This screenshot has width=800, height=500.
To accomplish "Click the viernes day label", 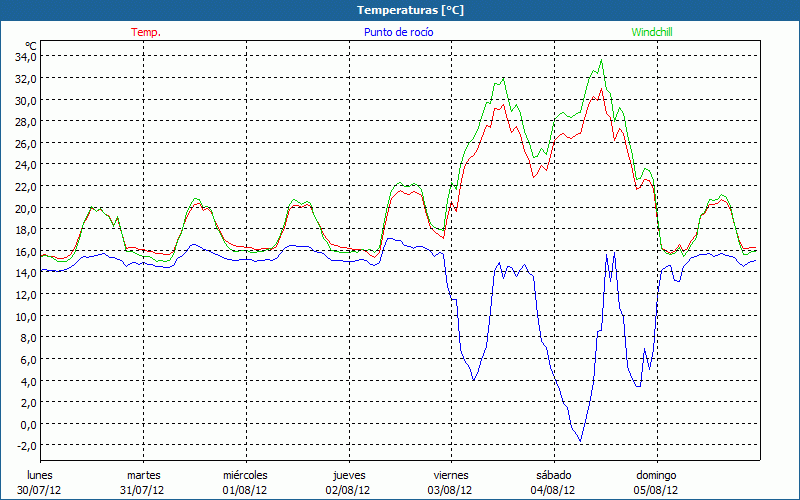I will pyautogui.click(x=451, y=475).
